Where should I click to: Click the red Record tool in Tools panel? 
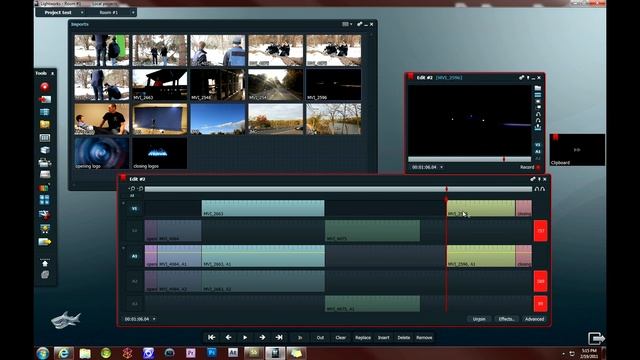[44, 87]
